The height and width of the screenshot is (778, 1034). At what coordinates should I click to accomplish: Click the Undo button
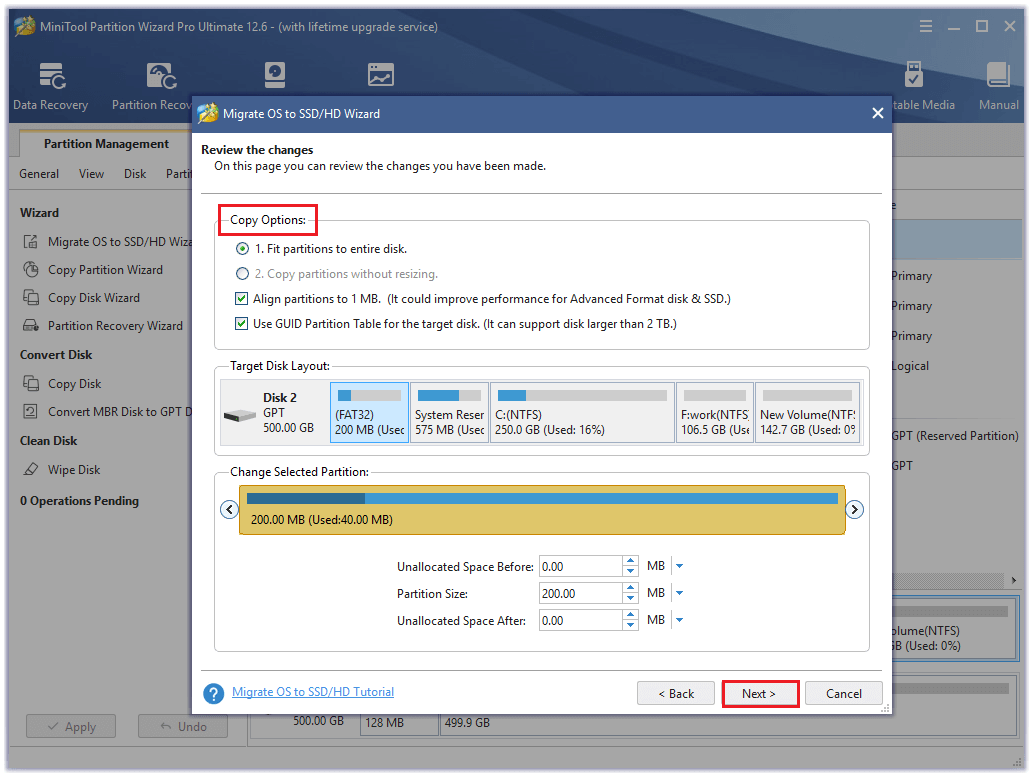[183, 727]
